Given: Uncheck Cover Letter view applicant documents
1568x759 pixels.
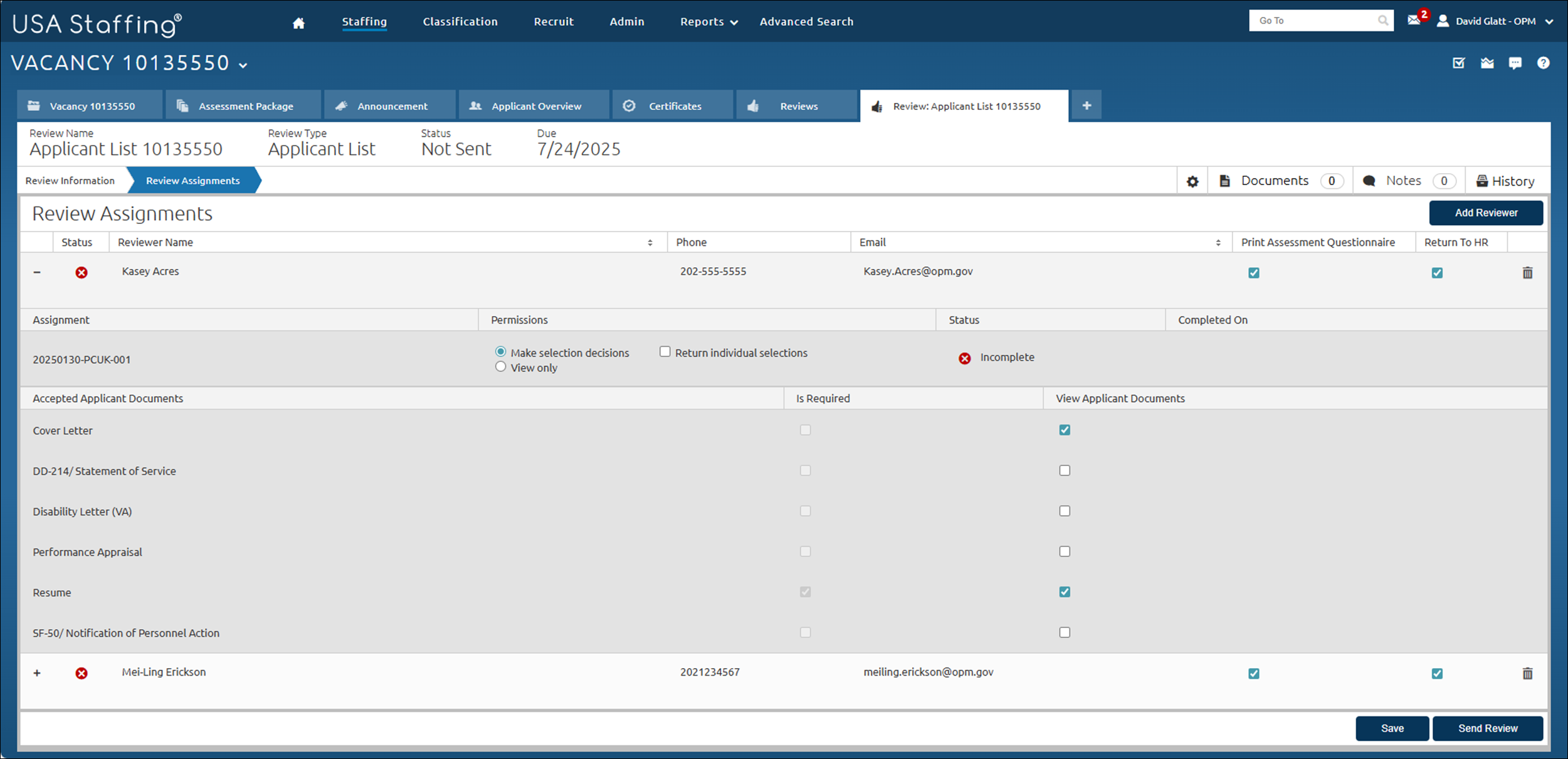Looking at the screenshot, I should pyautogui.click(x=1065, y=430).
